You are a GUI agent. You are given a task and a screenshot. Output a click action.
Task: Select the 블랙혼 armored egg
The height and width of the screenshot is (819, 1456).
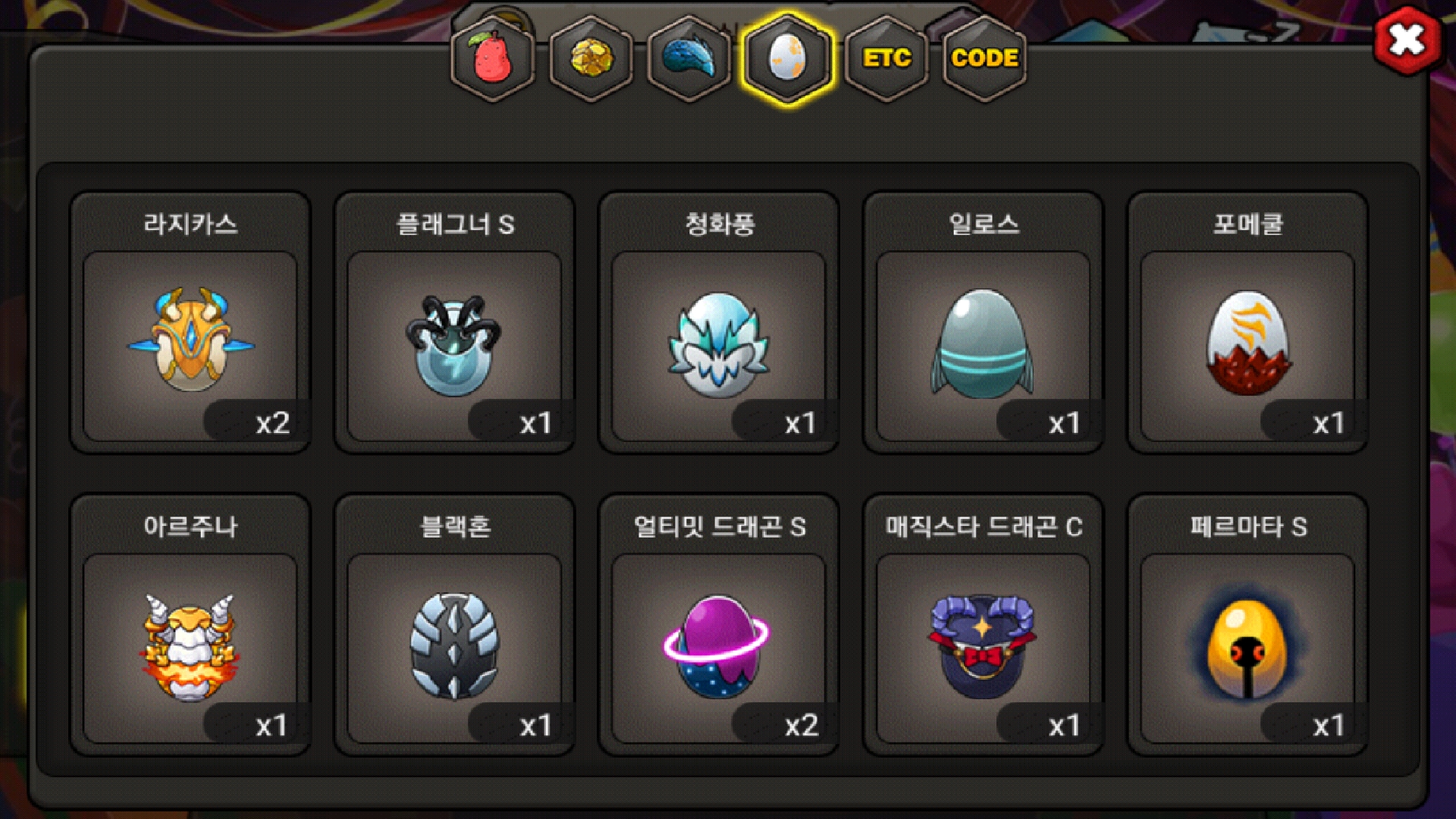454,646
